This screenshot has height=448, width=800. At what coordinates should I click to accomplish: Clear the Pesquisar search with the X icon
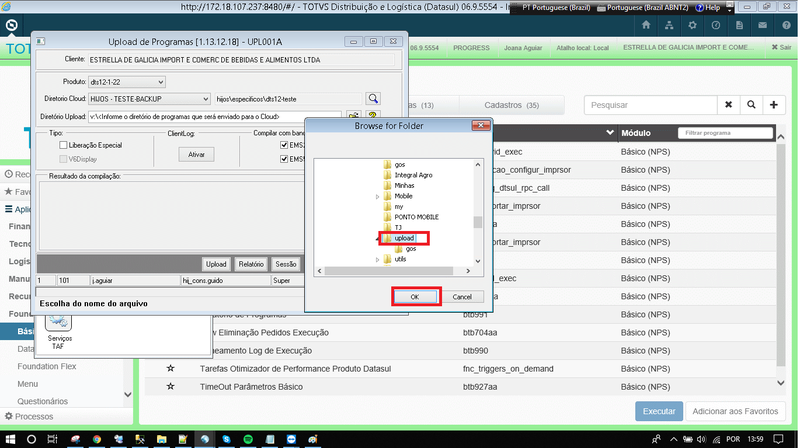pos(729,105)
